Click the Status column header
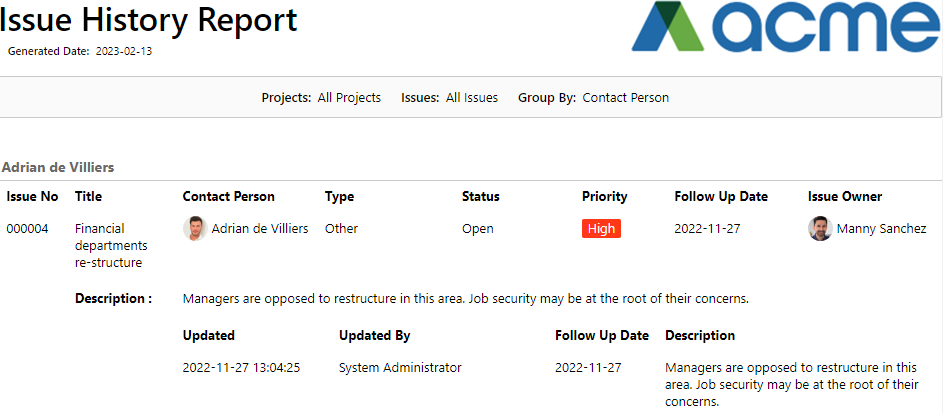Viewport: 943px width, 413px height. (481, 197)
